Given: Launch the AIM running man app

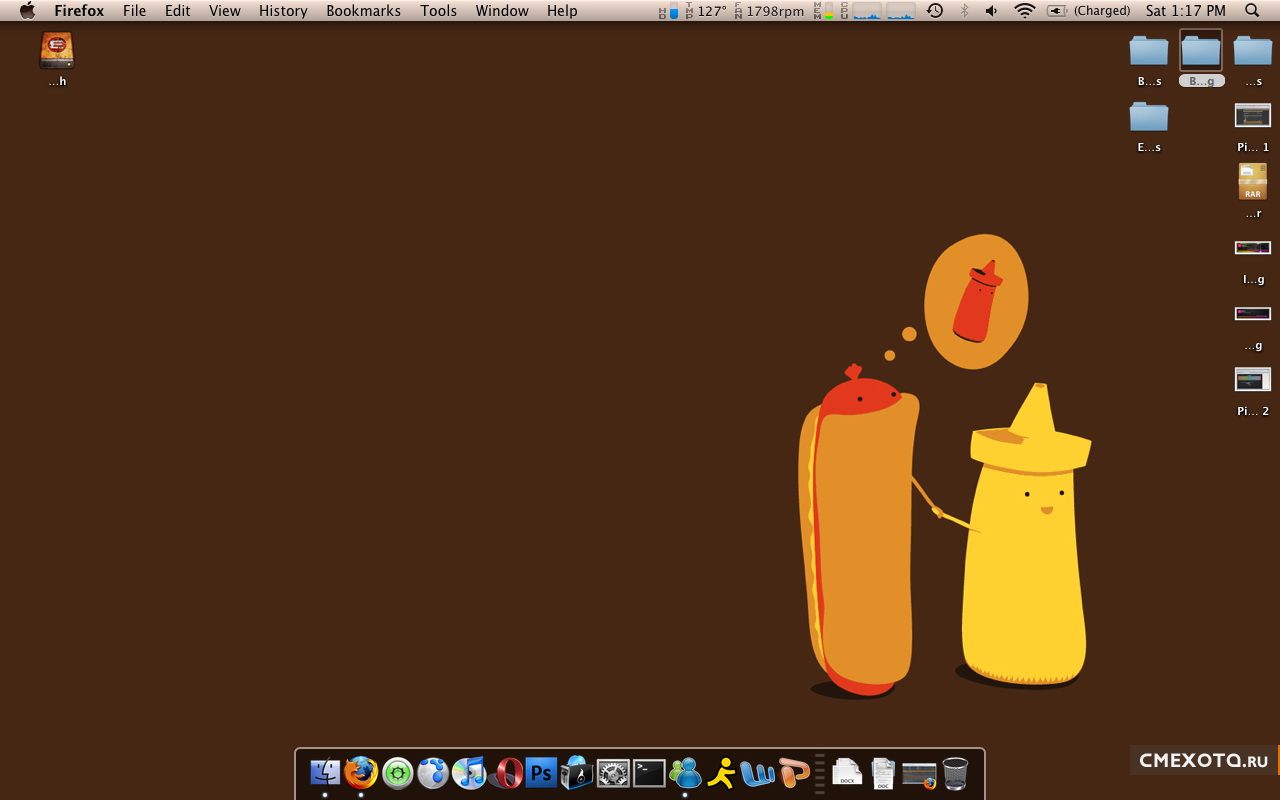Looking at the screenshot, I should (721, 772).
